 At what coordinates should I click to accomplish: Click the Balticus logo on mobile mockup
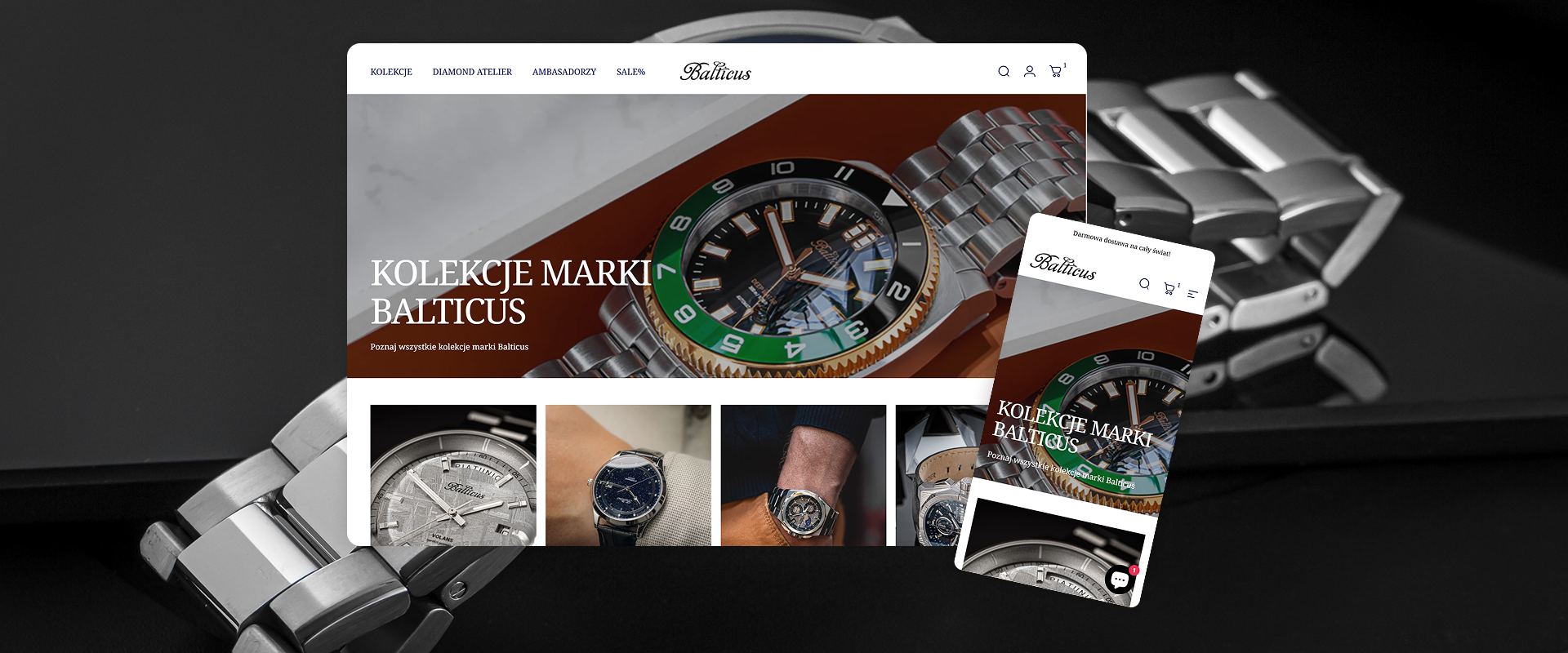(1062, 266)
